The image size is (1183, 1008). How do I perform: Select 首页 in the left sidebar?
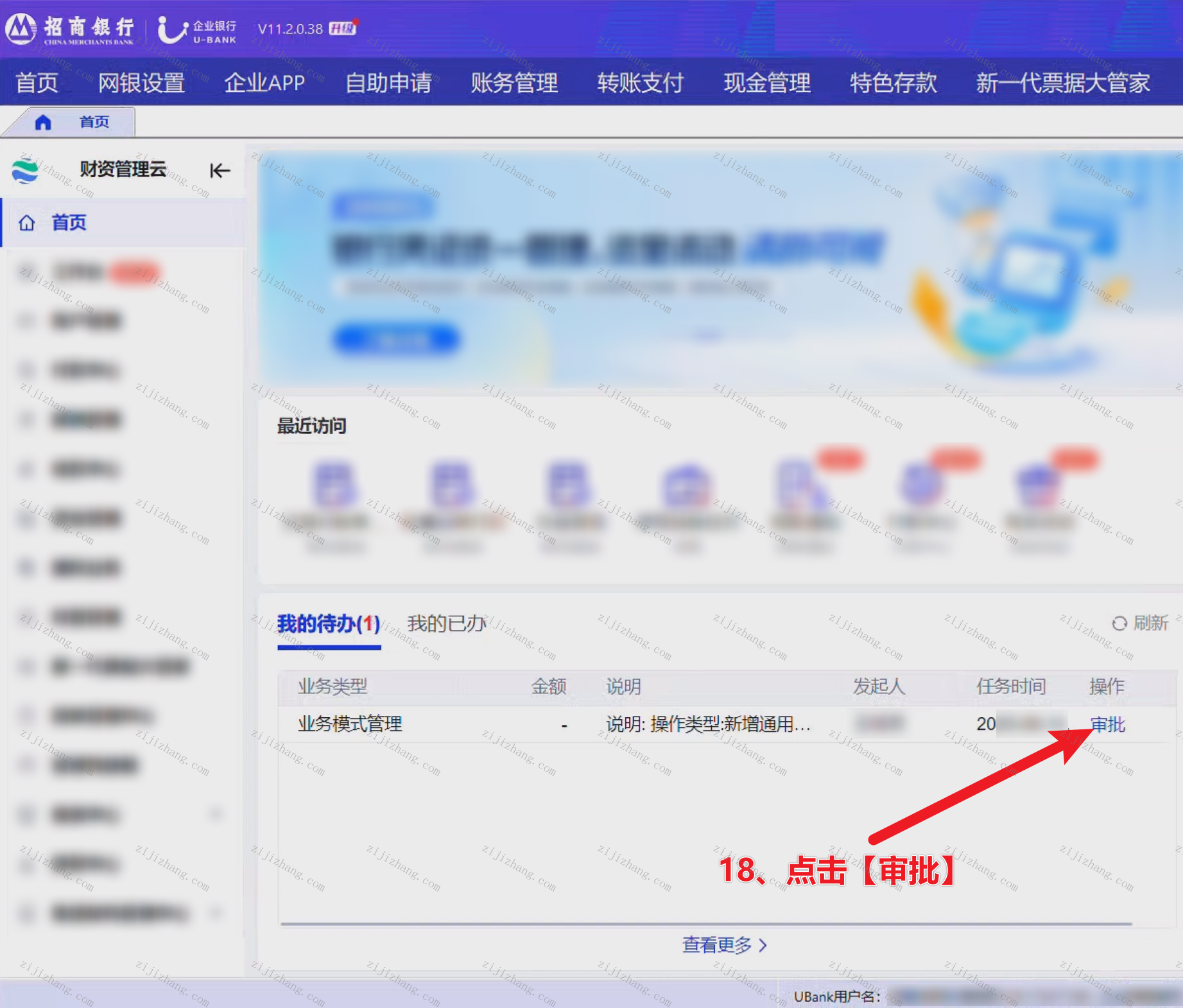coord(123,223)
